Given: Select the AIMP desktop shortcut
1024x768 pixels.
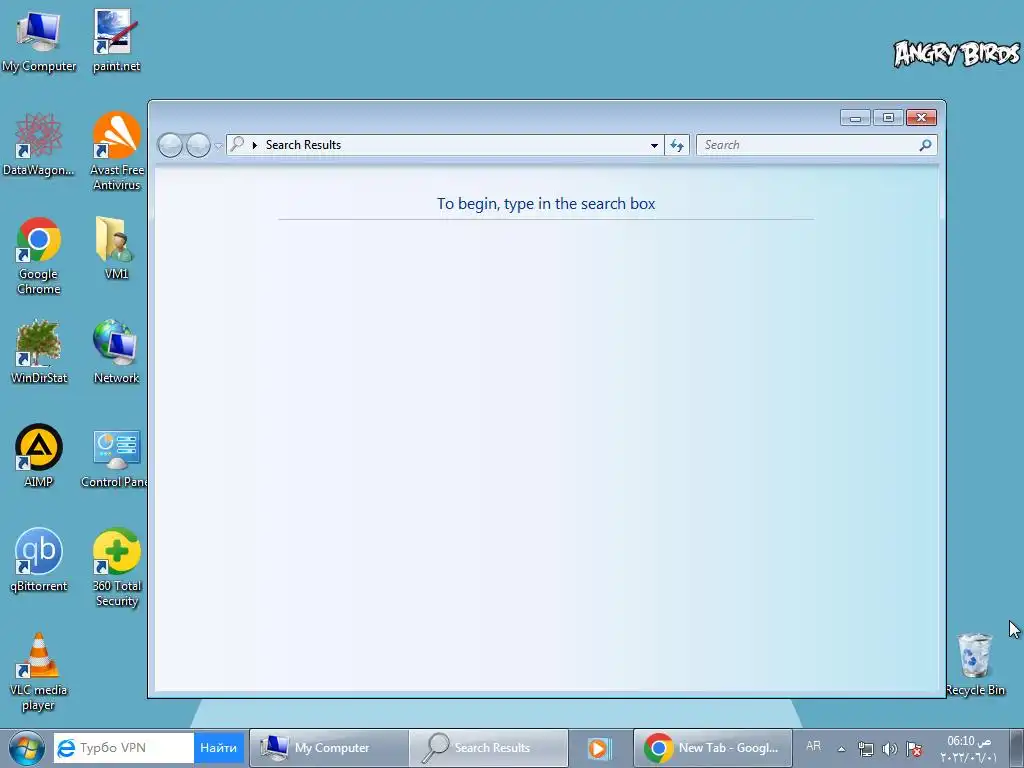Looking at the screenshot, I should (x=39, y=455).
